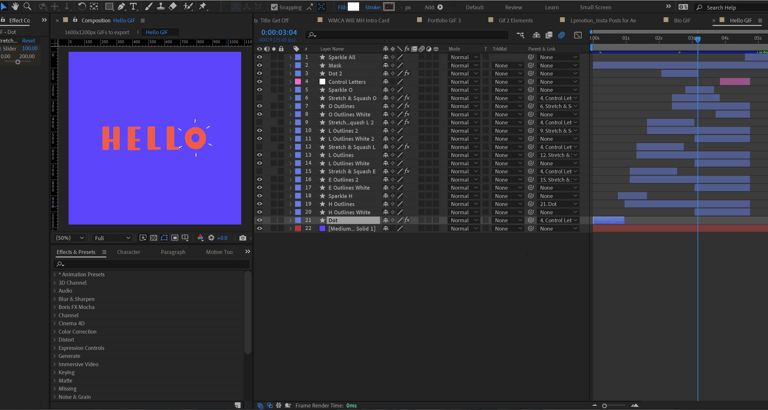
Task: Select the Pen tool
Action: click(121, 7)
